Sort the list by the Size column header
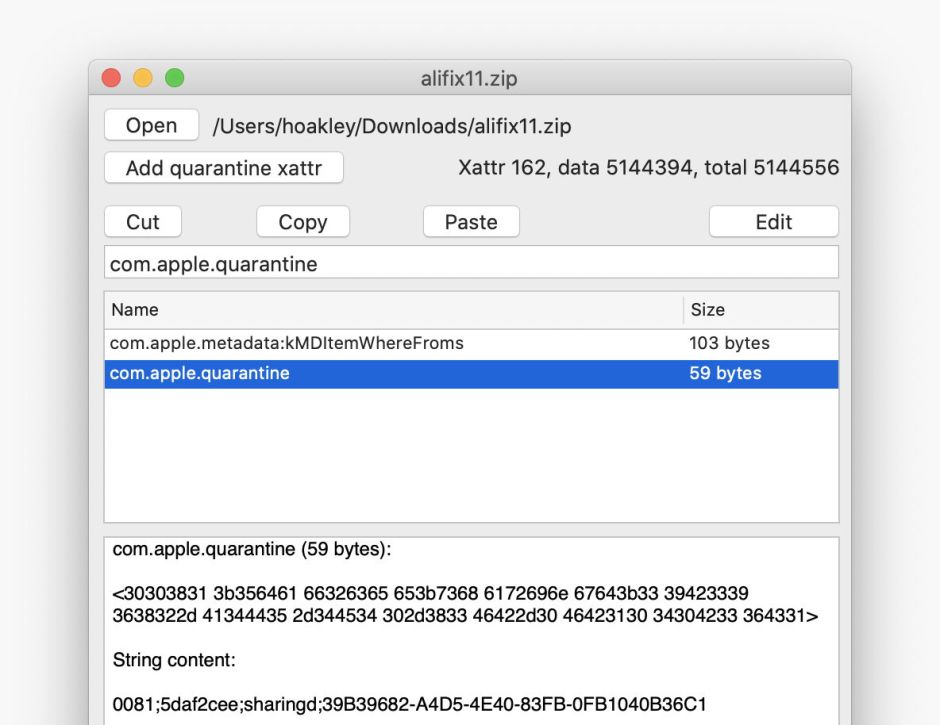The height and width of the screenshot is (725, 940). pos(760,310)
